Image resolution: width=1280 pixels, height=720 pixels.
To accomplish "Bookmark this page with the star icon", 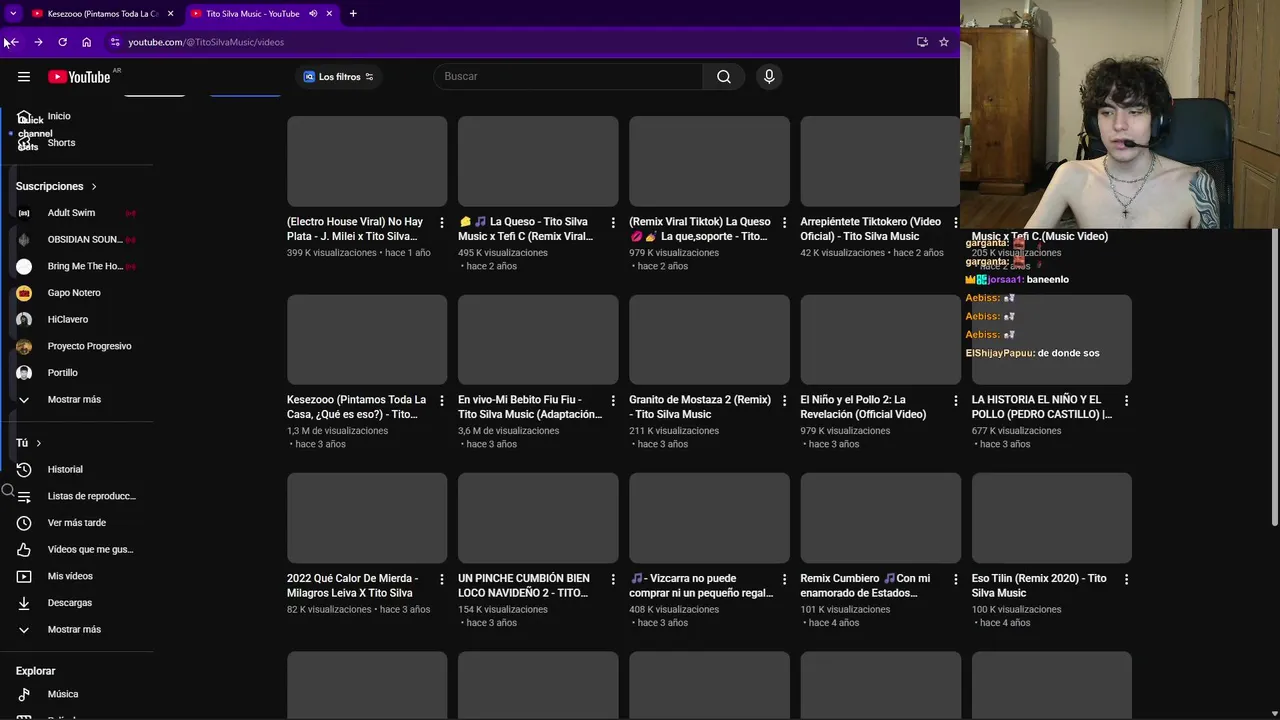I will pyautogui.click(x=943, y=42).
